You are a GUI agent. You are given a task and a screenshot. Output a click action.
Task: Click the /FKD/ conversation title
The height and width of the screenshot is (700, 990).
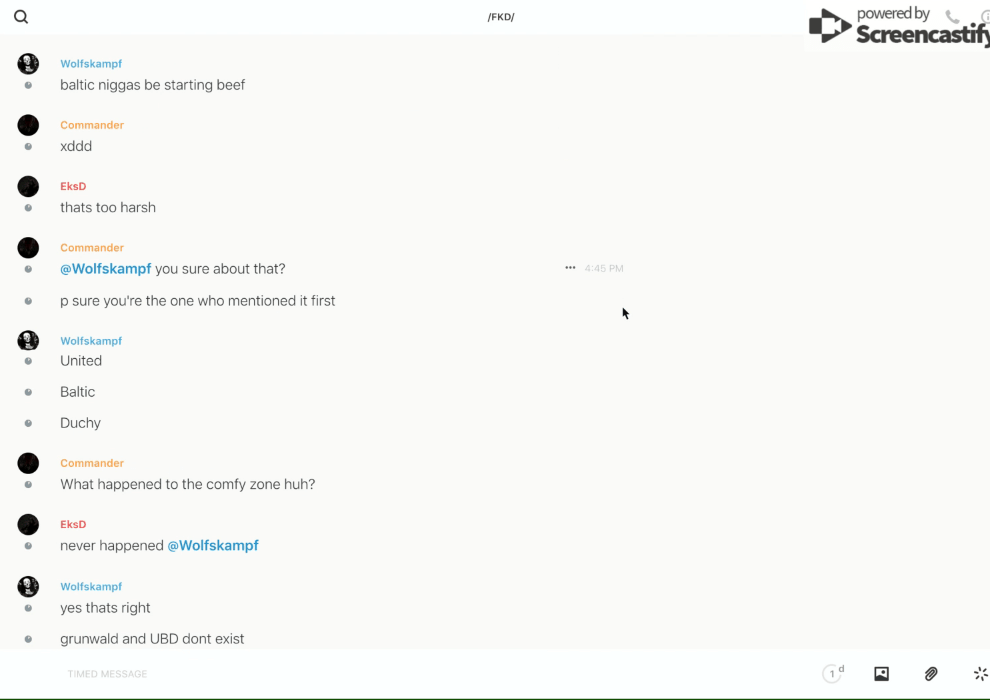(x=501, y=17)
